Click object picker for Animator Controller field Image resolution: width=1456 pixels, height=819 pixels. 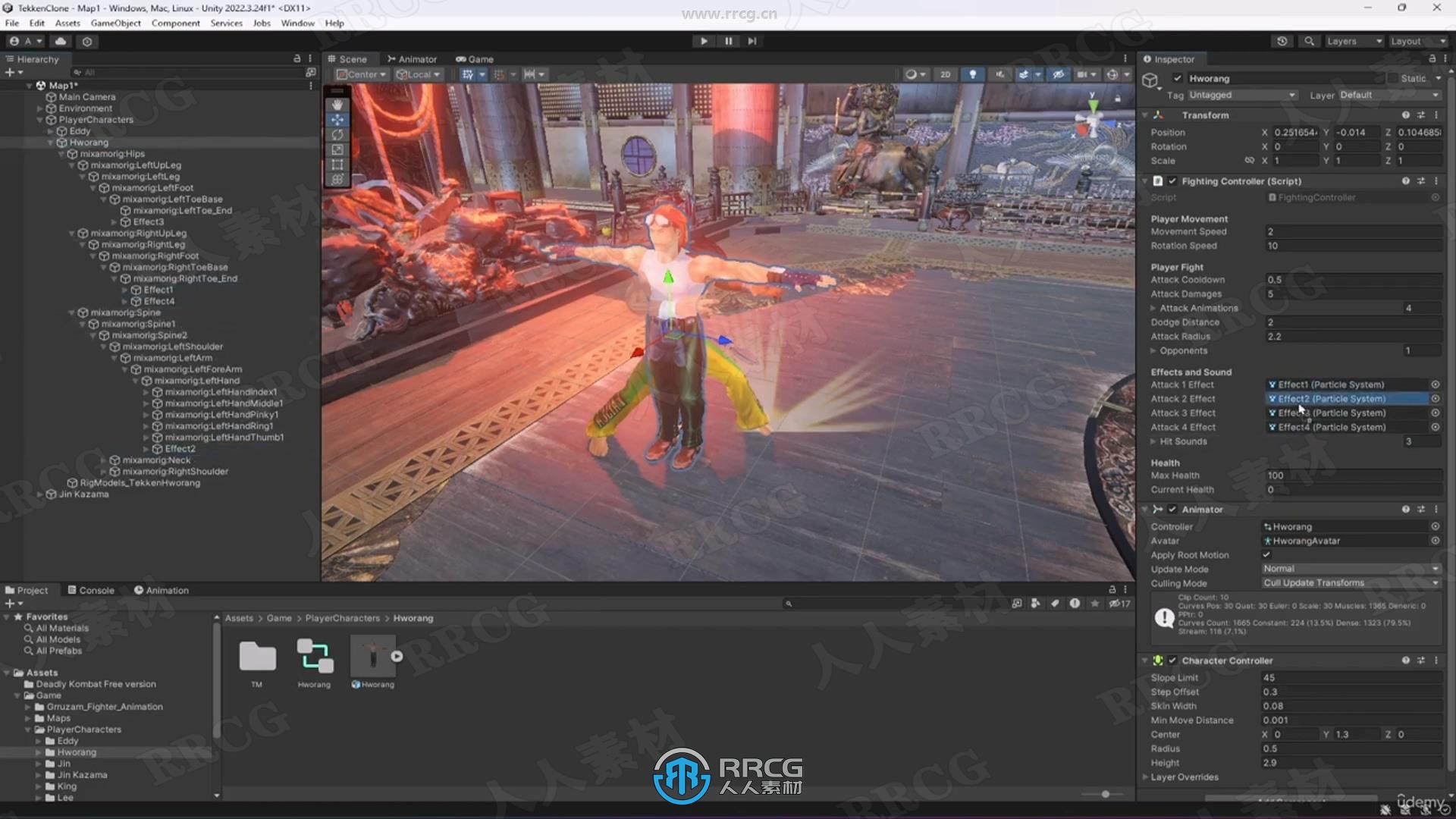tap(1435, 526)
